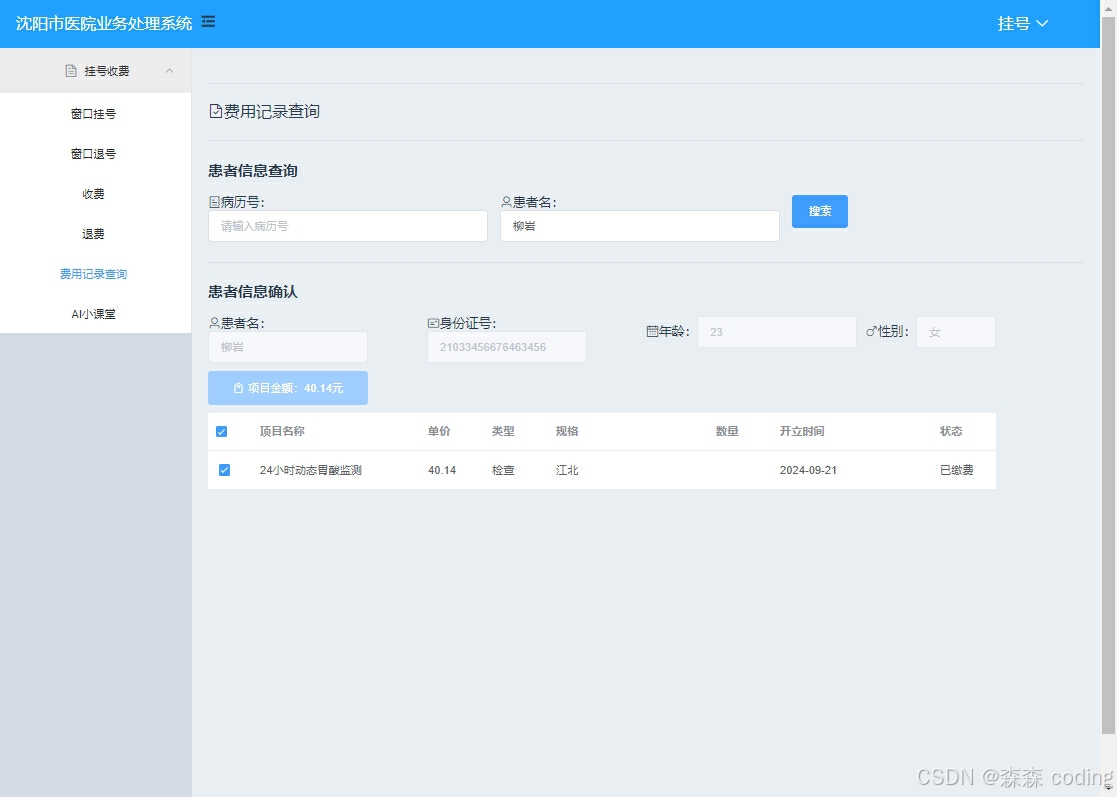Viewport: 1117px width, 797px height.
Task: Uncheck the 24小时动态胃酸监测 row checkbox
Action: pyautogui.click(x=224, y=469)
